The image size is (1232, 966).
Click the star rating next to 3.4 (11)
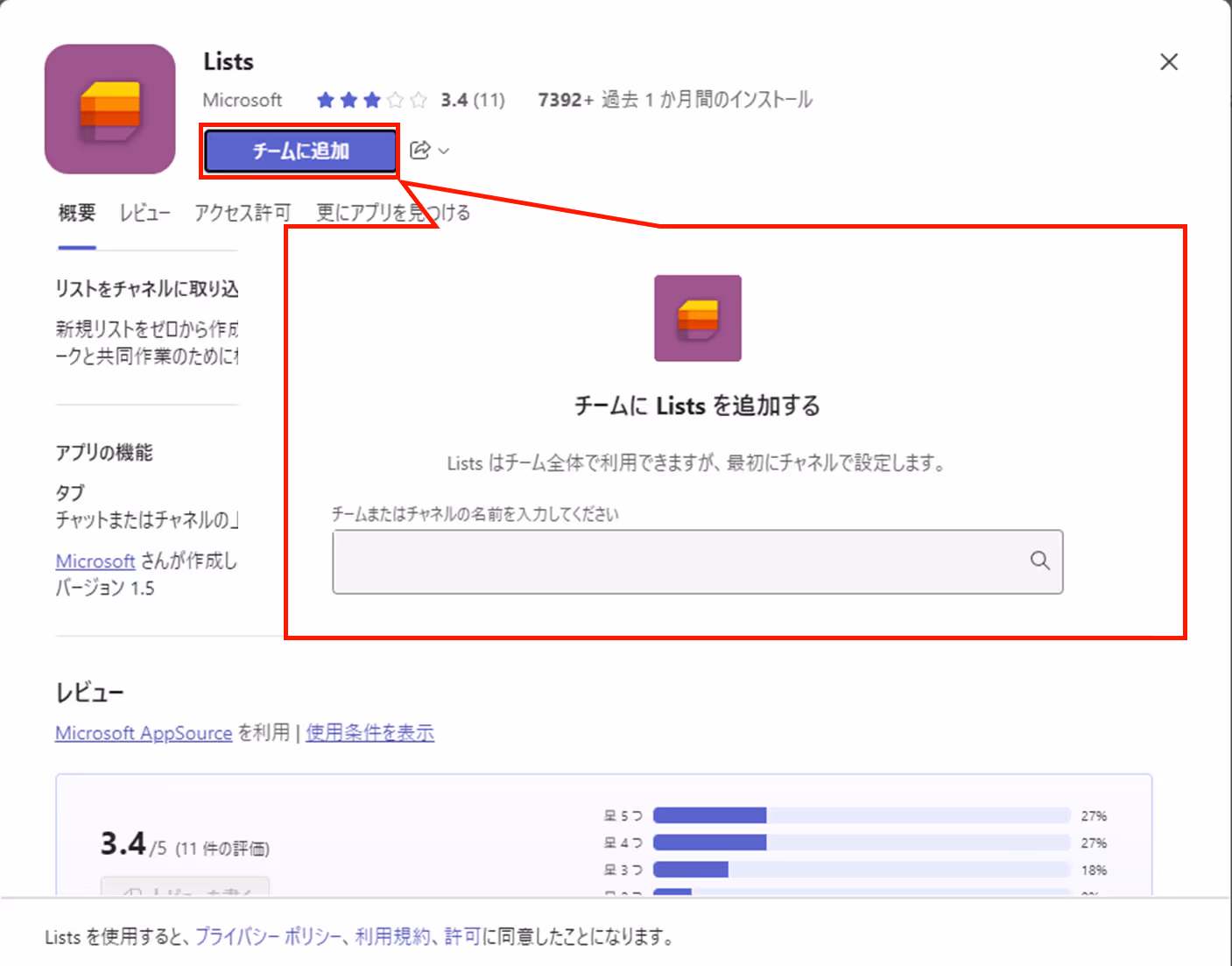coord(371,100)
